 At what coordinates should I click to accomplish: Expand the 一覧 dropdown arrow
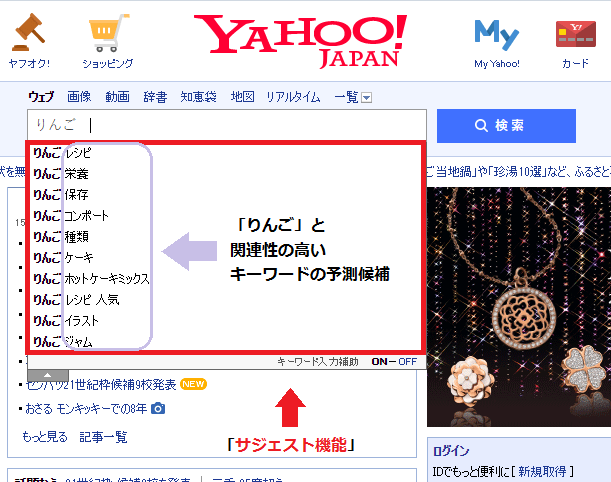click(366, 97)
